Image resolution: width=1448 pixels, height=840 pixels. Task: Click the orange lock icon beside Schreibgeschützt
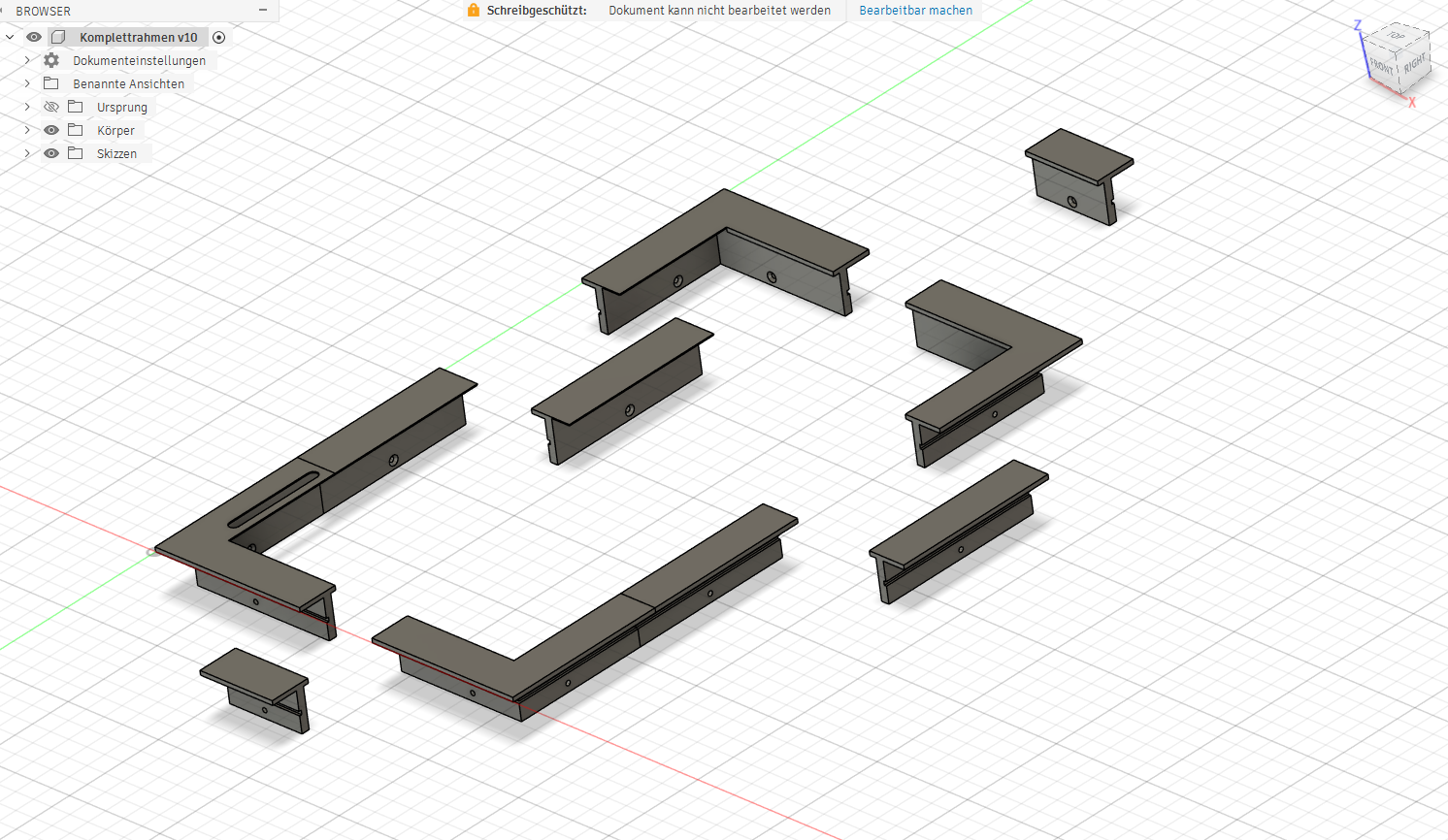pos(474,10)
